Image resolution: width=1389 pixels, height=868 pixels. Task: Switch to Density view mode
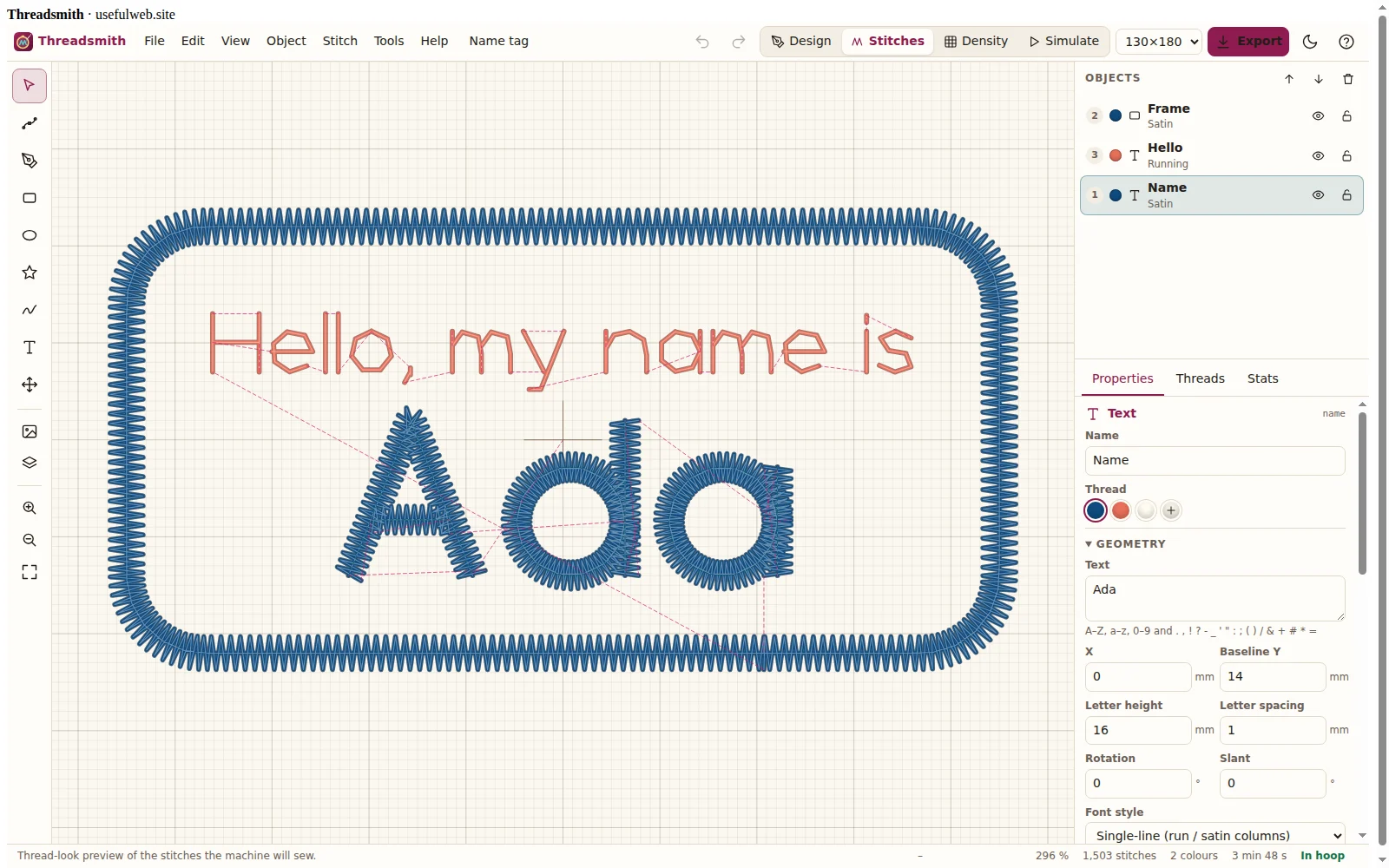point(977,41)
